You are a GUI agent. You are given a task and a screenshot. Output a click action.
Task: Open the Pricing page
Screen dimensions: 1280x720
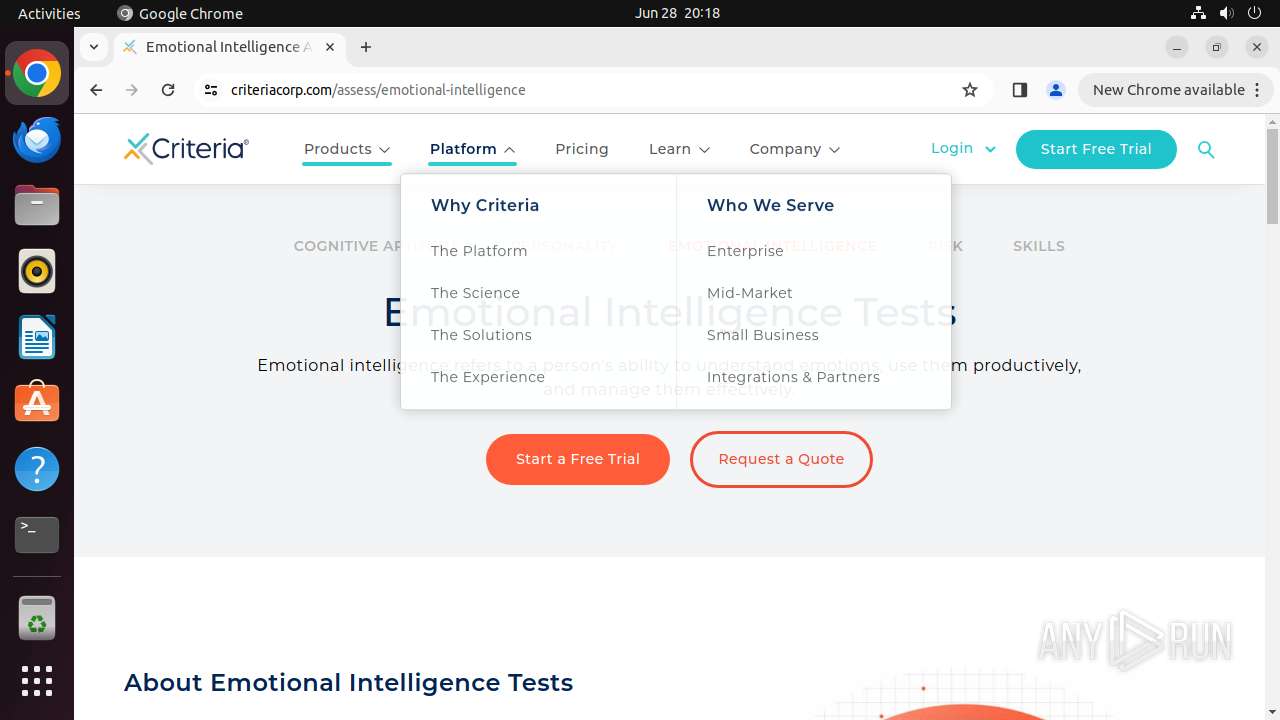click(582, 149)
